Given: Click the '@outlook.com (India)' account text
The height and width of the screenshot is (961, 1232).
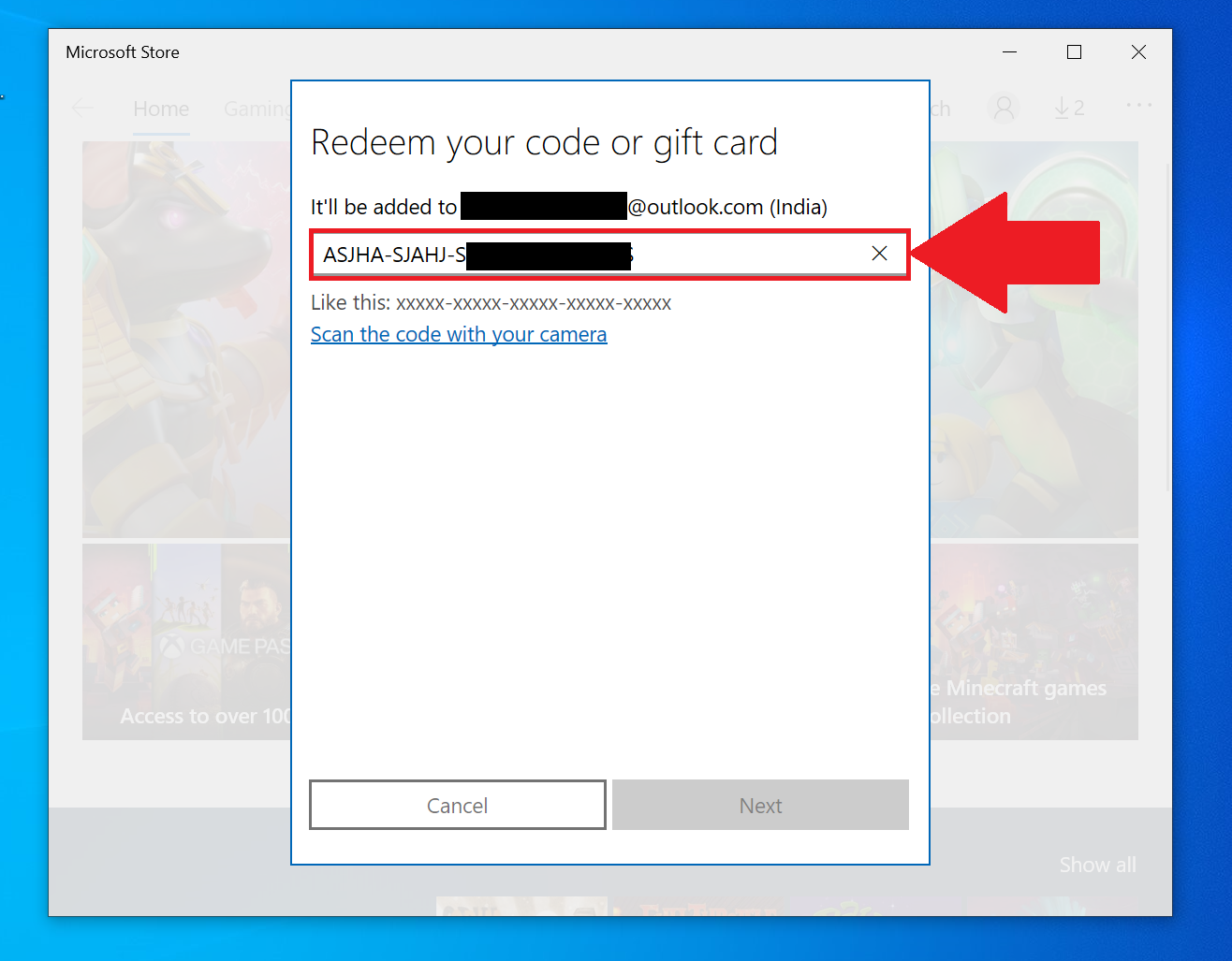Looking at the screenshot, I should pyautogui.click(x=727, y=207).
